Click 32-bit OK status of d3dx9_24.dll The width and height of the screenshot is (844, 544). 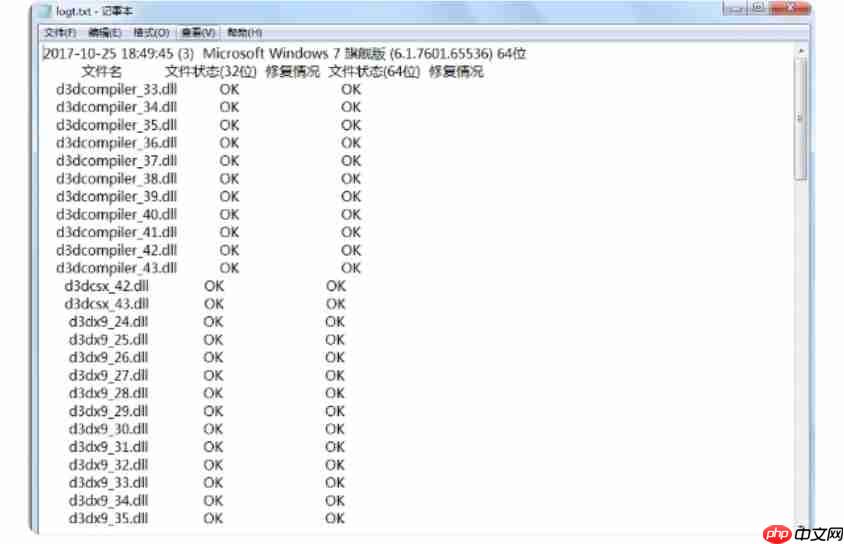pos(213,322)
